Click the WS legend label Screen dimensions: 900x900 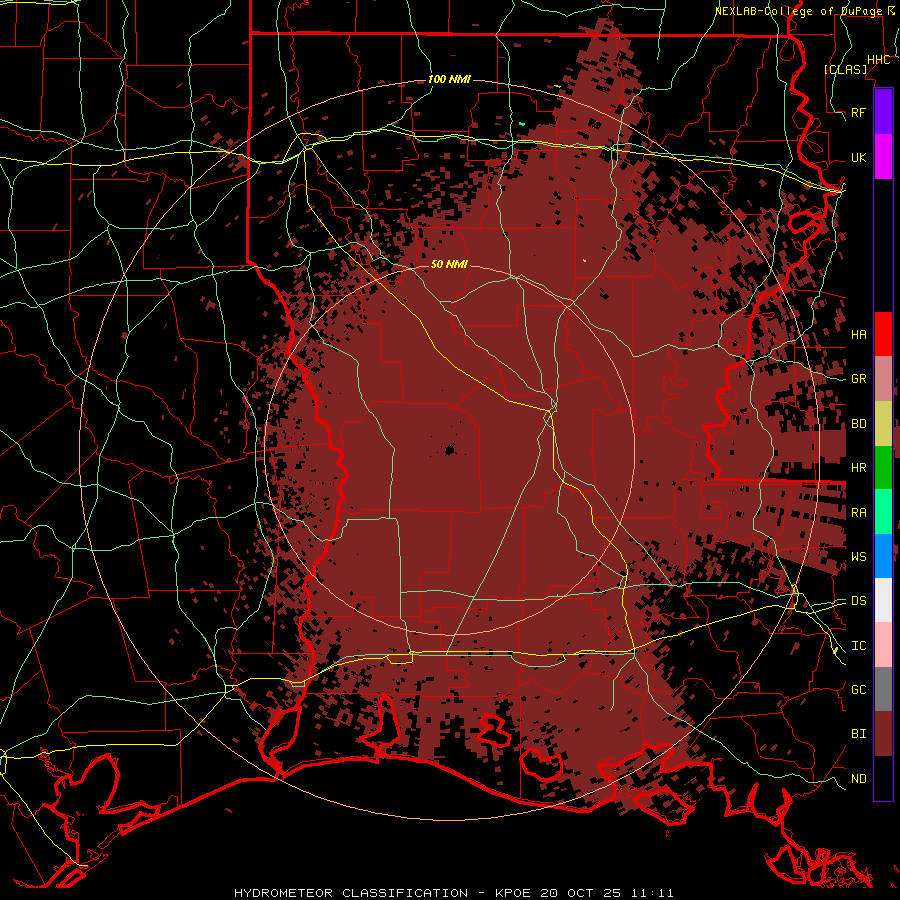(x=858, y=556)
